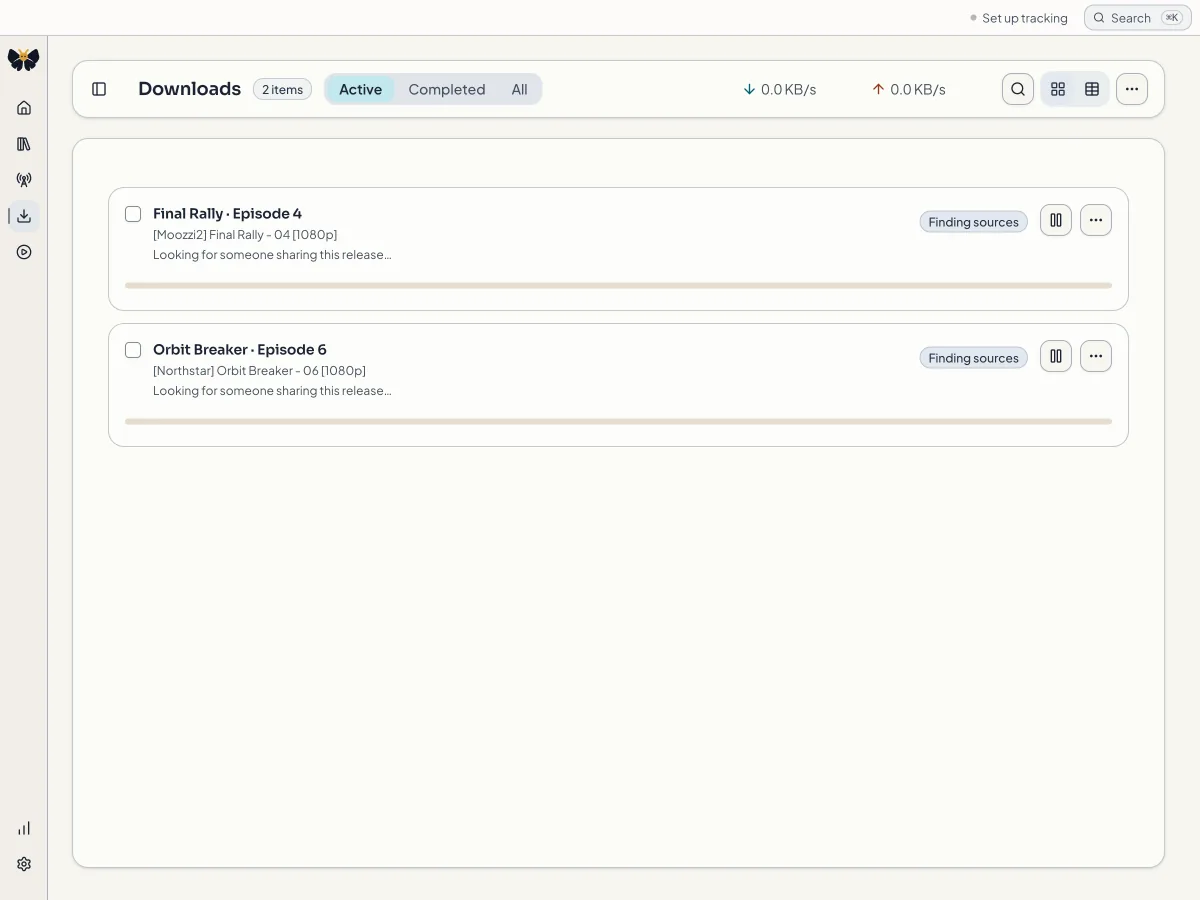The width and height of the screenshot is (1200, 900).
Task: Open the Library sidebar icon
Action: pyautogui.click(x=24, y=144)
